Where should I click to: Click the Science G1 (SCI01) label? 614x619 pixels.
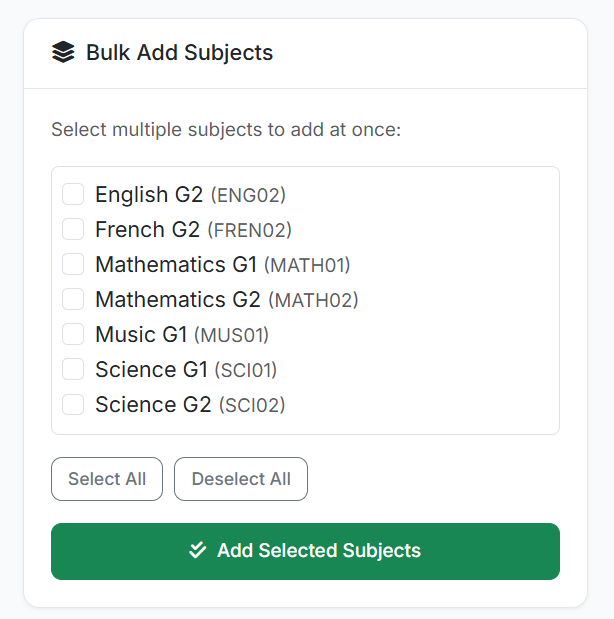pyautogui.click(x=186, y=369)
